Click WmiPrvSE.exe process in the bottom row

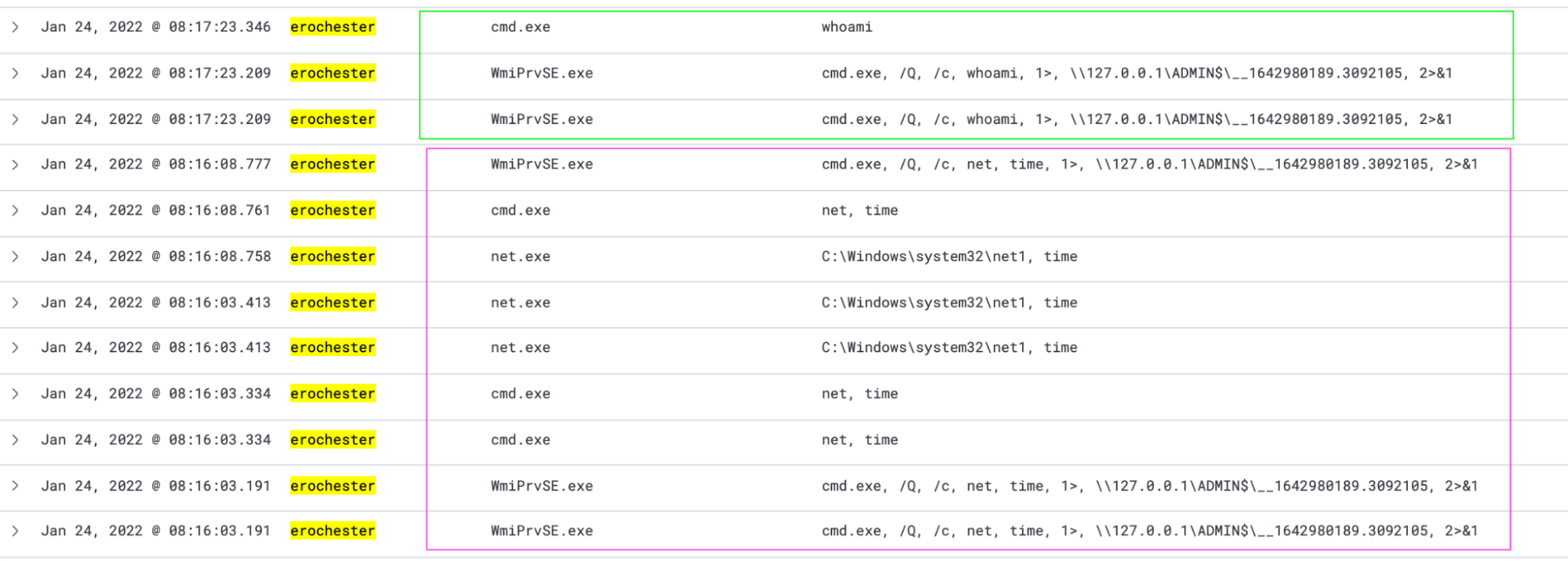click(x=542, y=531)
